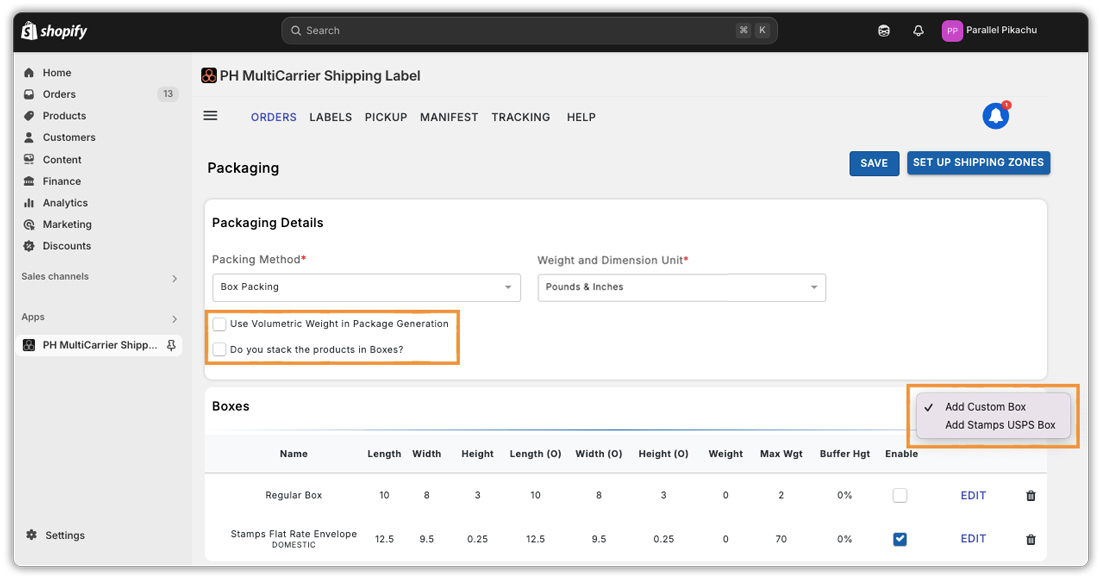Click the Finance bank icon

coord(29,181)
